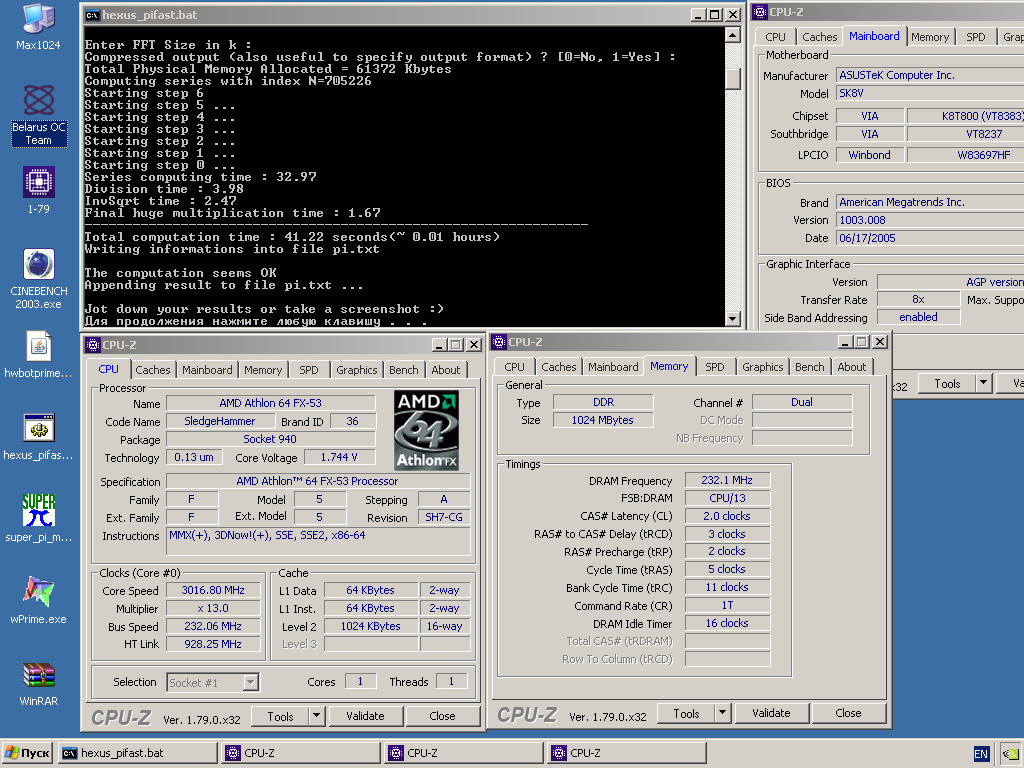Viewport: 1024px width, 768px height.
Task: Open hwbotprime desktop icon
Action: [39, 355]
